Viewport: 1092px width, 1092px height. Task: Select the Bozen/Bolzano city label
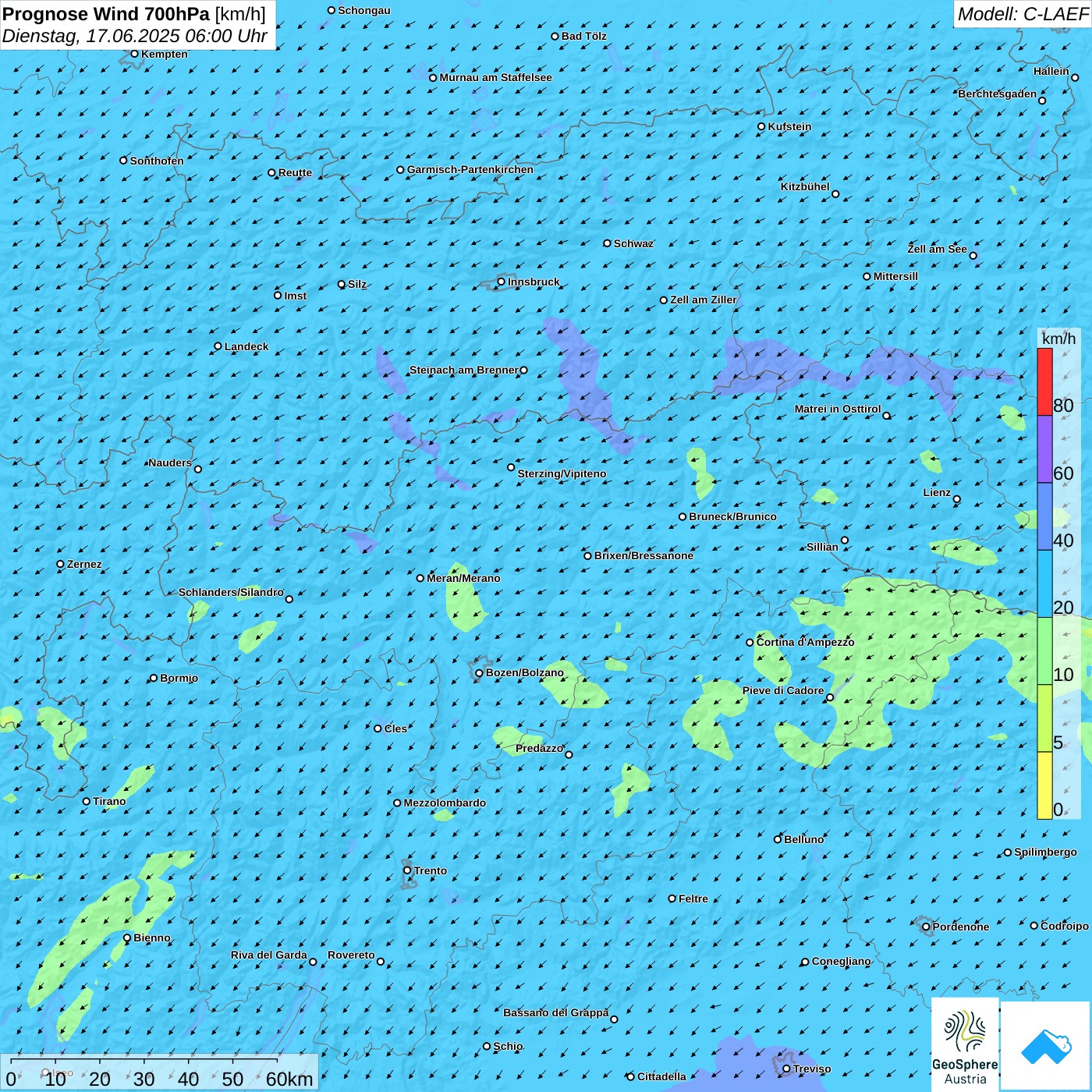525,672
